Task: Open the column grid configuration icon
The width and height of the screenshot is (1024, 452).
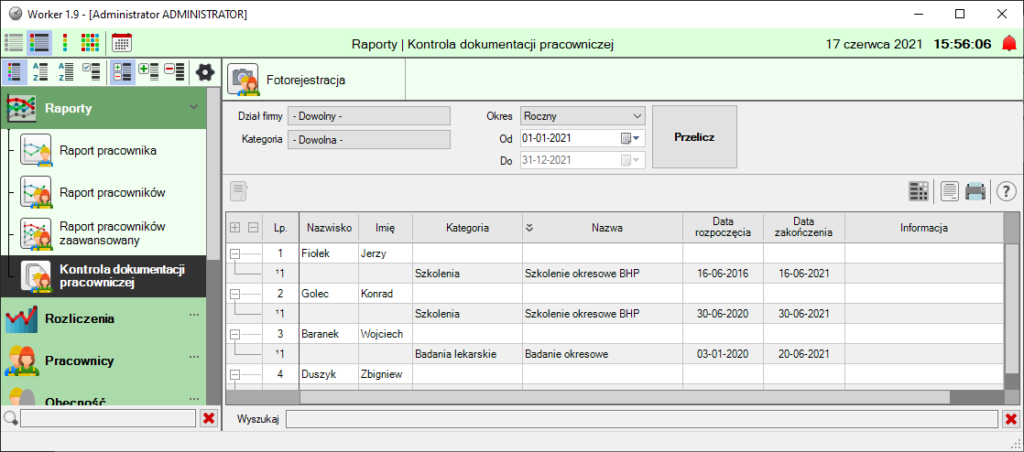Action: (918, 191)
